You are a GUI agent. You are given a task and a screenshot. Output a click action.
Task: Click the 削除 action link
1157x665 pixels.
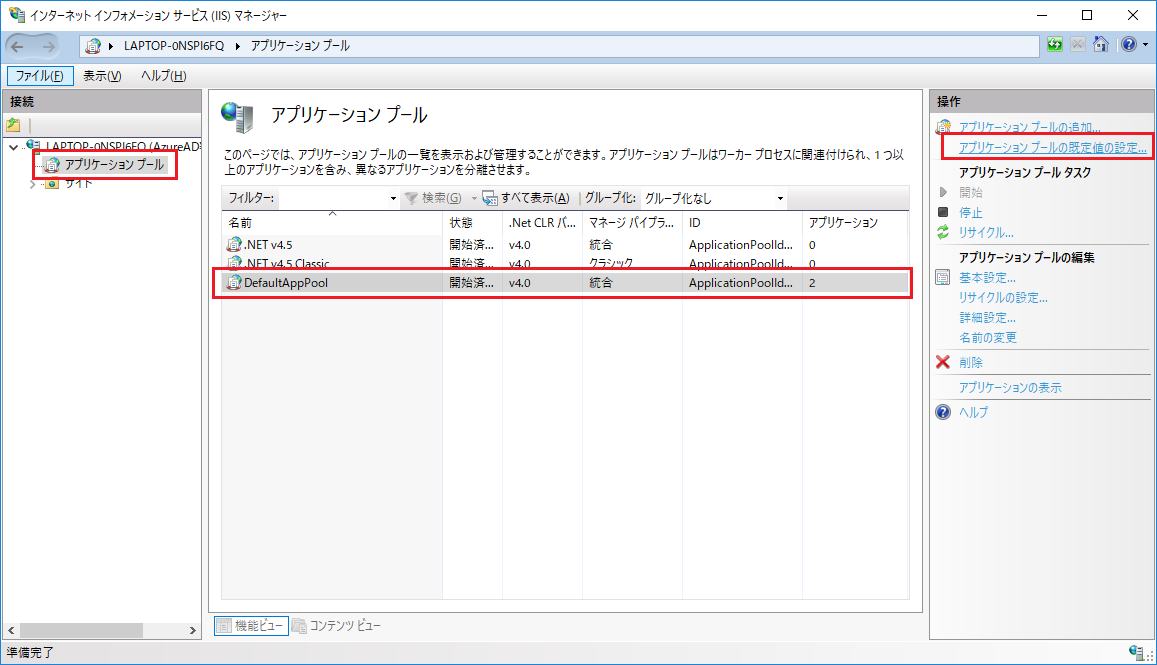pyautogui.click(x=970, y=362)
